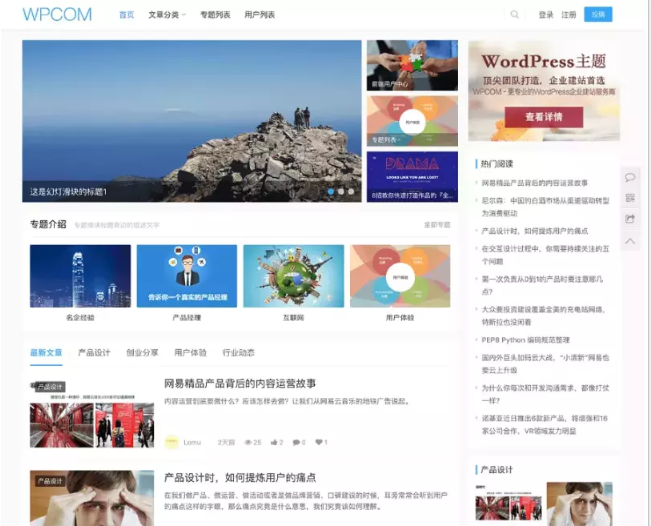Open hot read 为什么你每次和开发沟通需求 in sidebar
Viewport: 651px width, 526px height.
point(545,394)
